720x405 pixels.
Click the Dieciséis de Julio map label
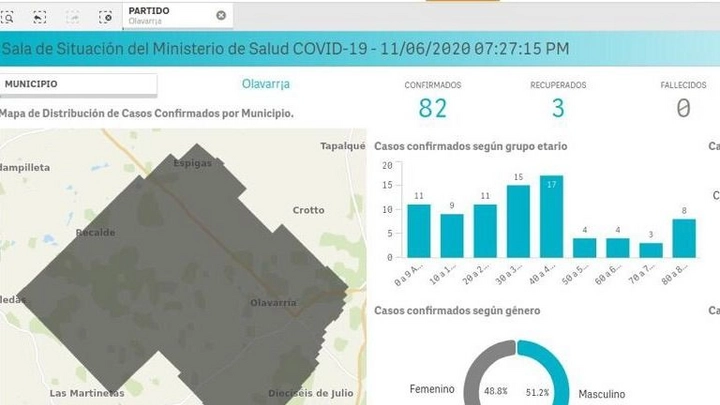(x=311, y=393)
